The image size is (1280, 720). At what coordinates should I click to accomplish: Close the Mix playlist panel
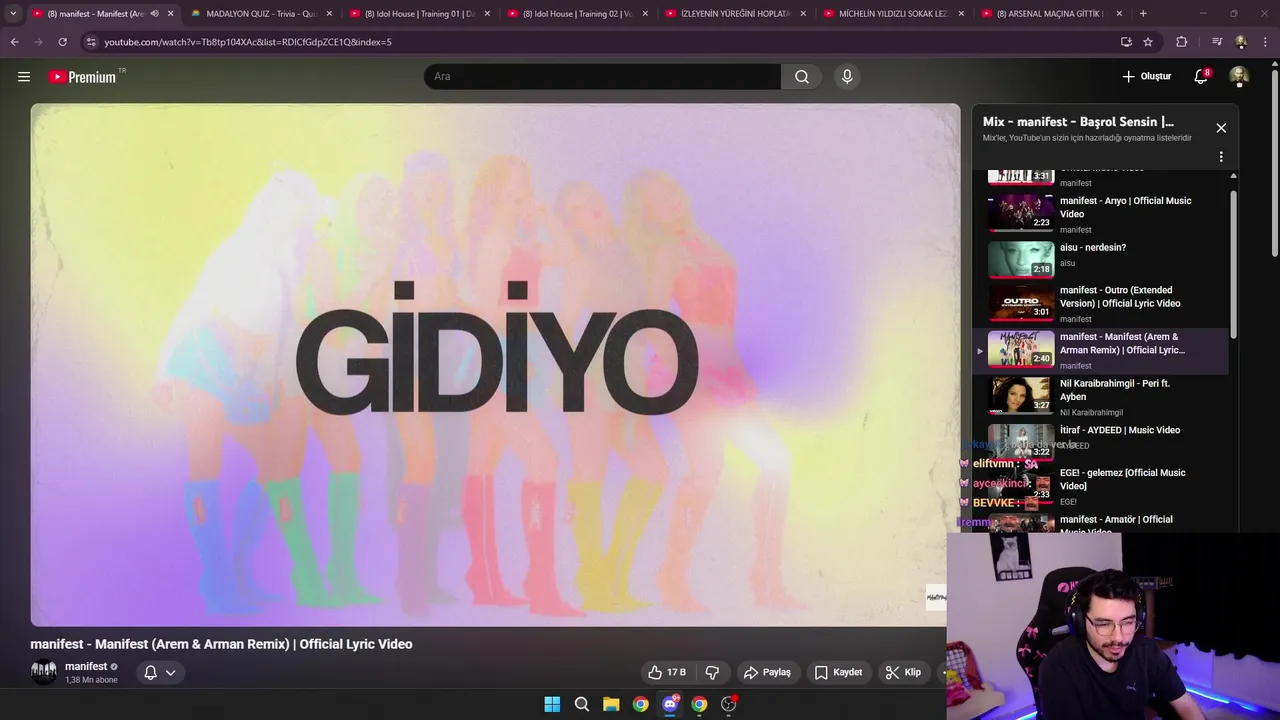pyautogui.click(x=1221, y=128)
